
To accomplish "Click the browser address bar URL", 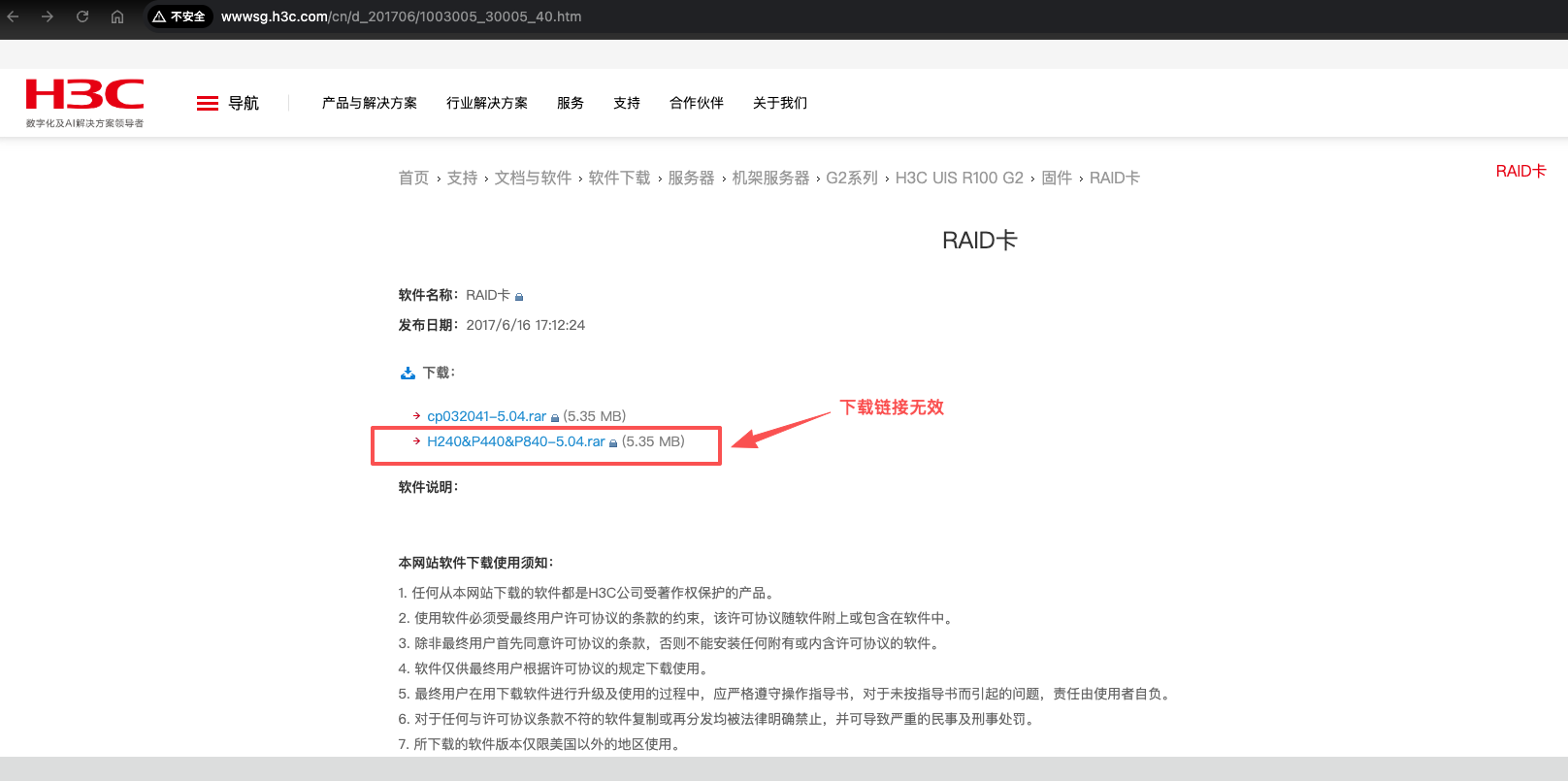I will [401, 16].
